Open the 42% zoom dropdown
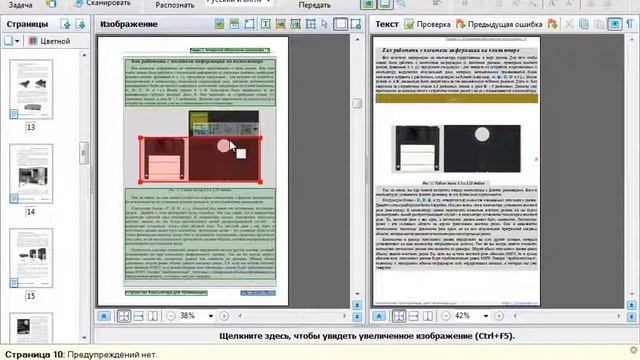This screenshot has width=640, height=360. pos(486,316)
